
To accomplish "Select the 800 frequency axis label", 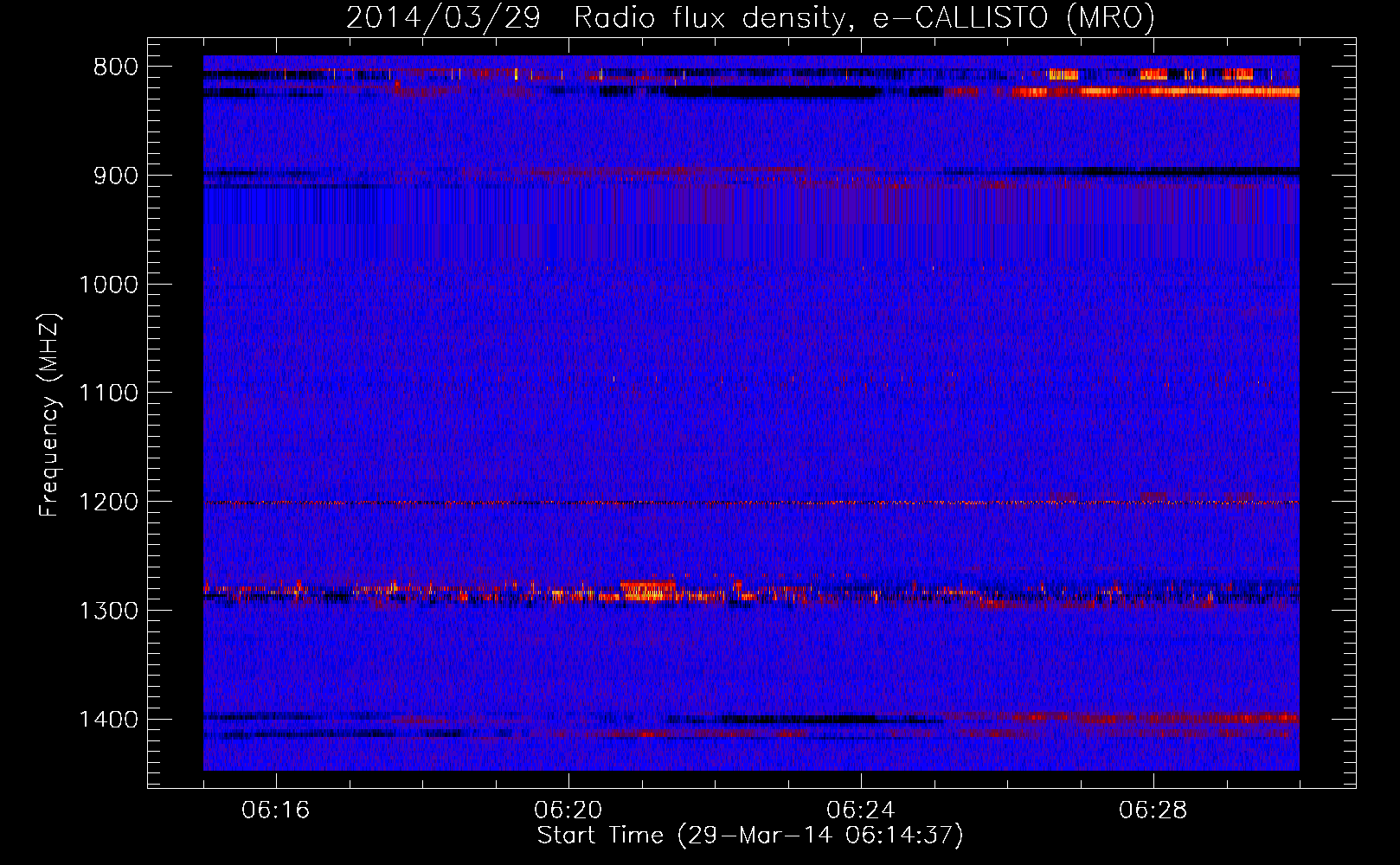I will pos(115,67).
